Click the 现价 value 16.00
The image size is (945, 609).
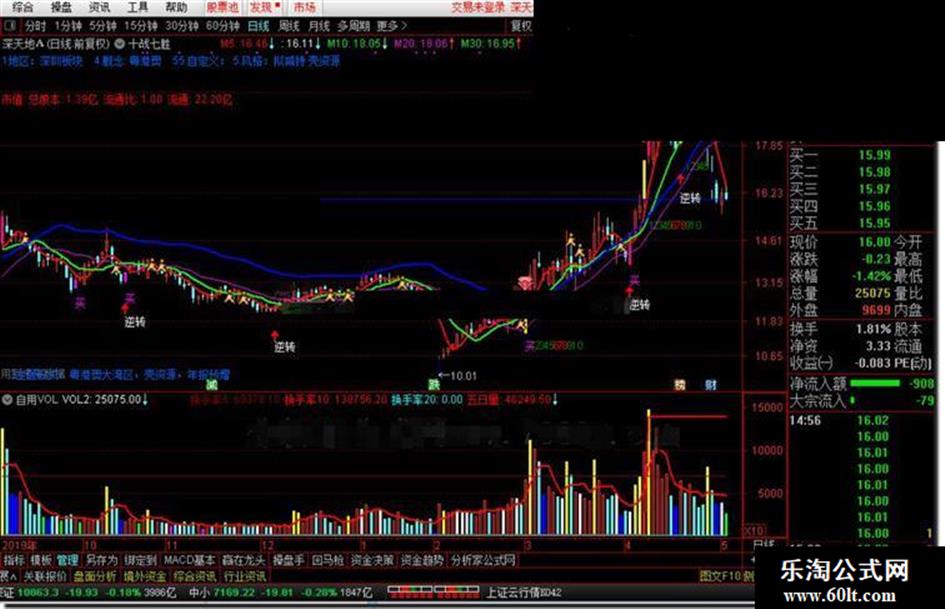click(x=874, y=242)
